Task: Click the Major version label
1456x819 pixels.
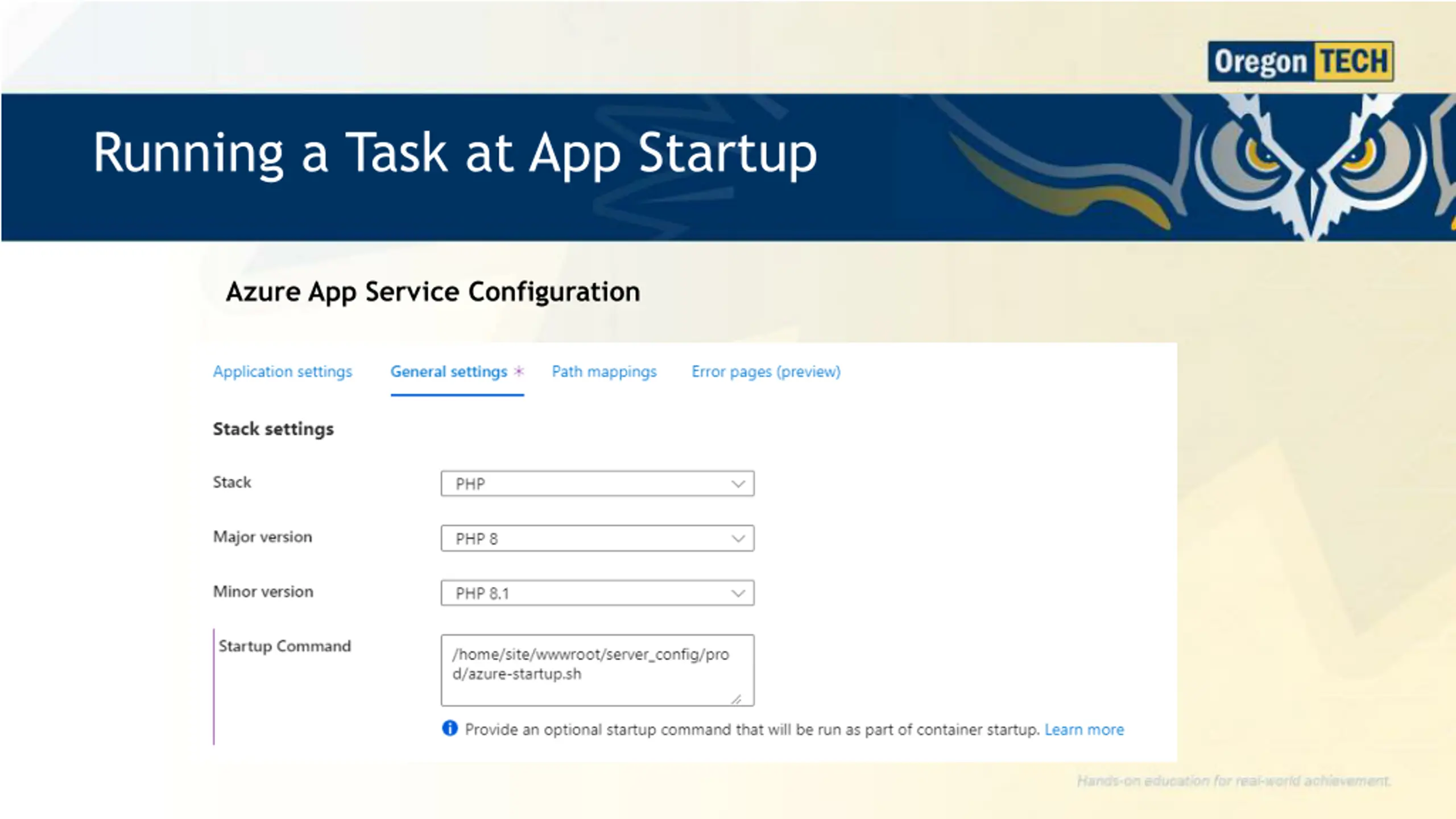Action: pos(262,537)
